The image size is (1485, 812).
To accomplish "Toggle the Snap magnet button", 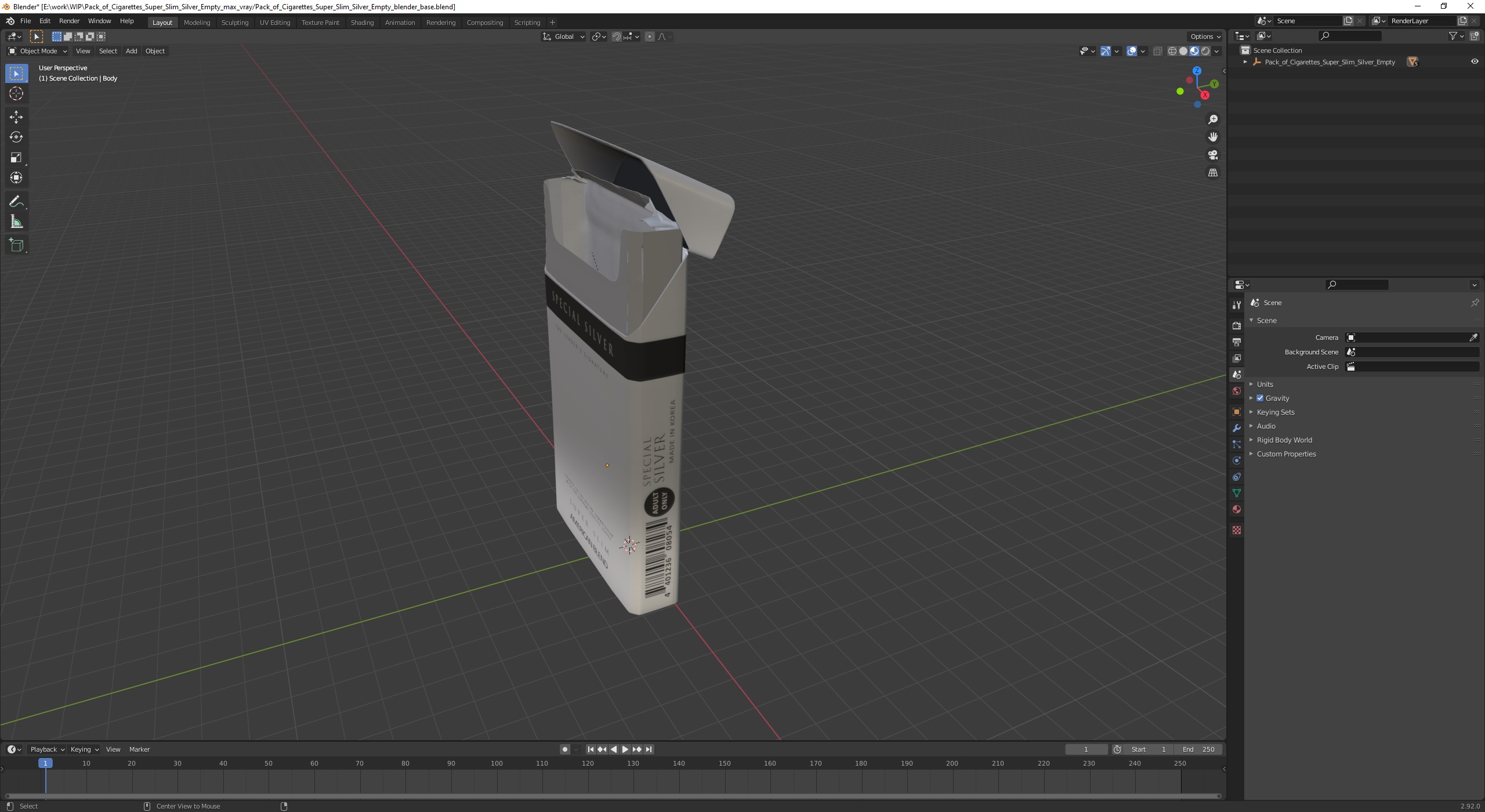I will point(617,37).
